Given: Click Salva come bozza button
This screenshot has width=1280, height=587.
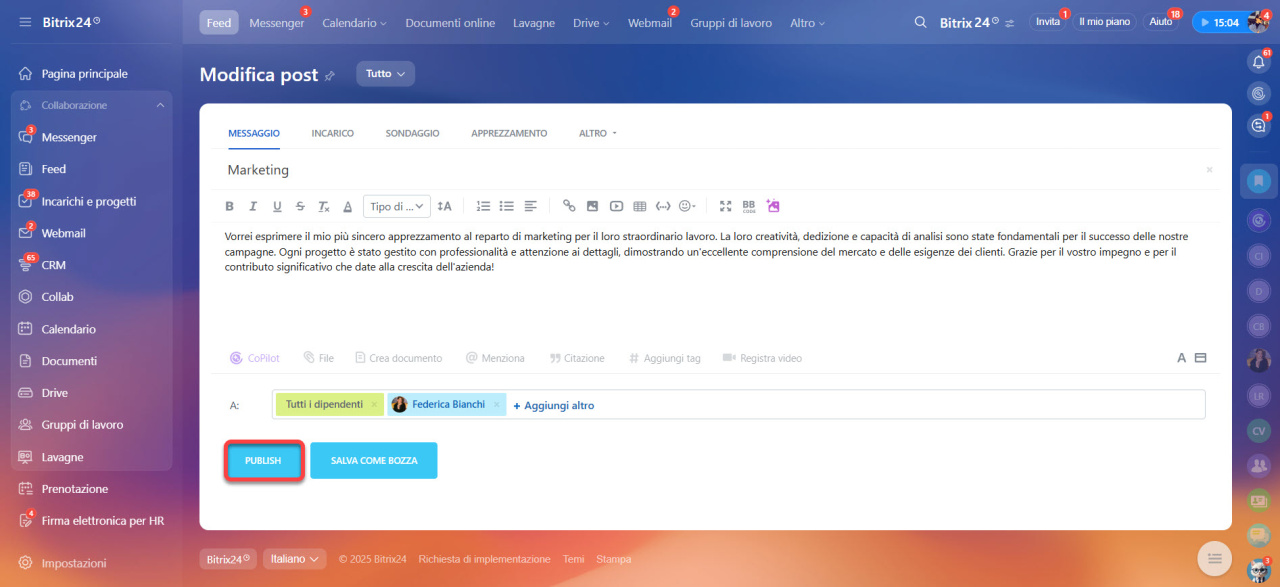Looking at the screenshot, I should 374,461.
